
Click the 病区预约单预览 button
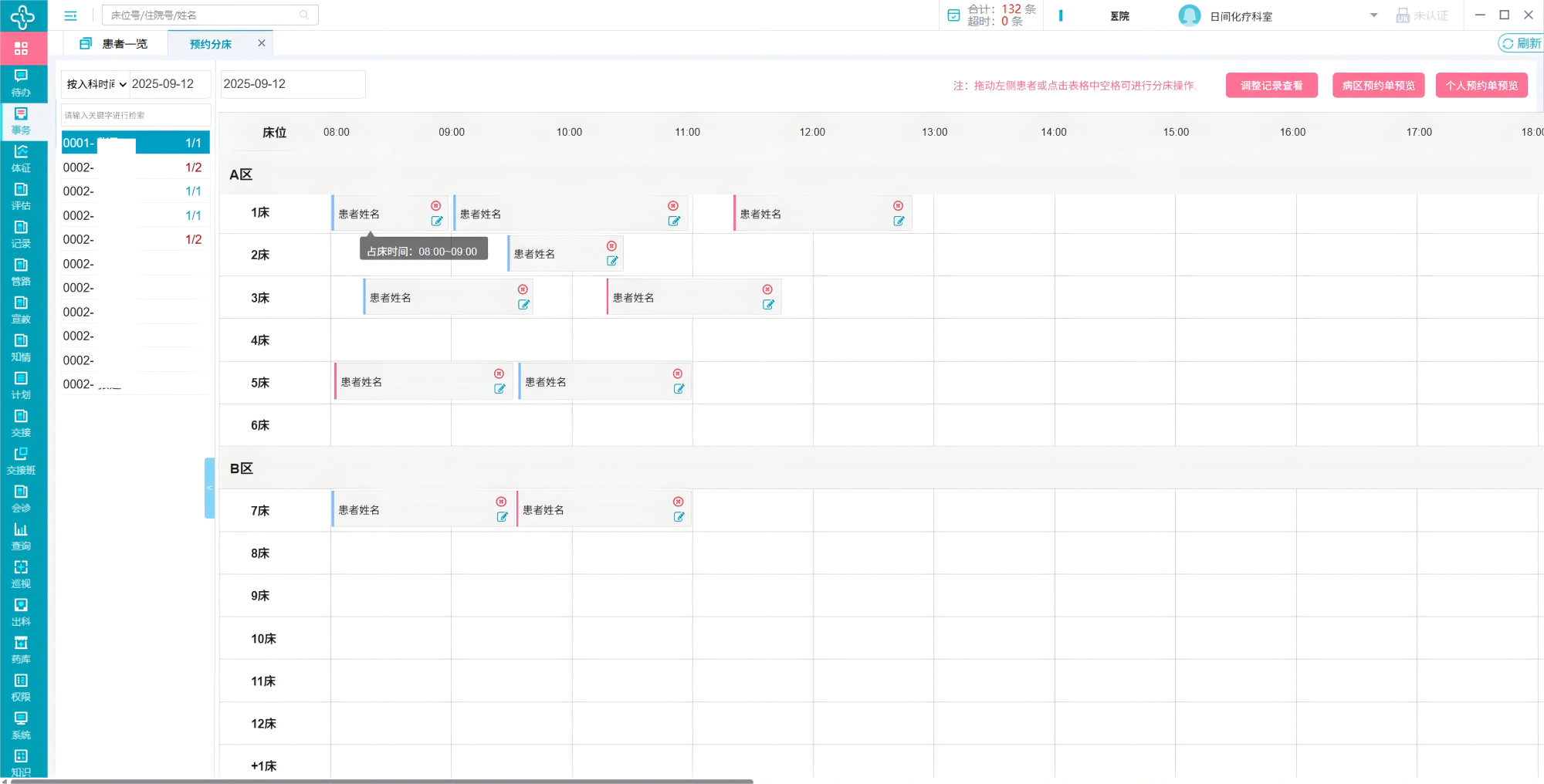(x=1378, y=86)
